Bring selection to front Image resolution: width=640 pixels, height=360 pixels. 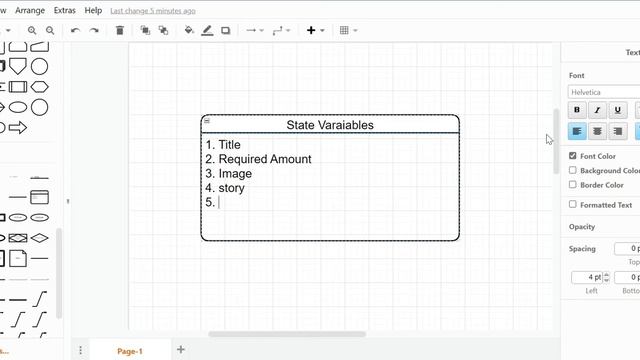click(x=145, y=30)
